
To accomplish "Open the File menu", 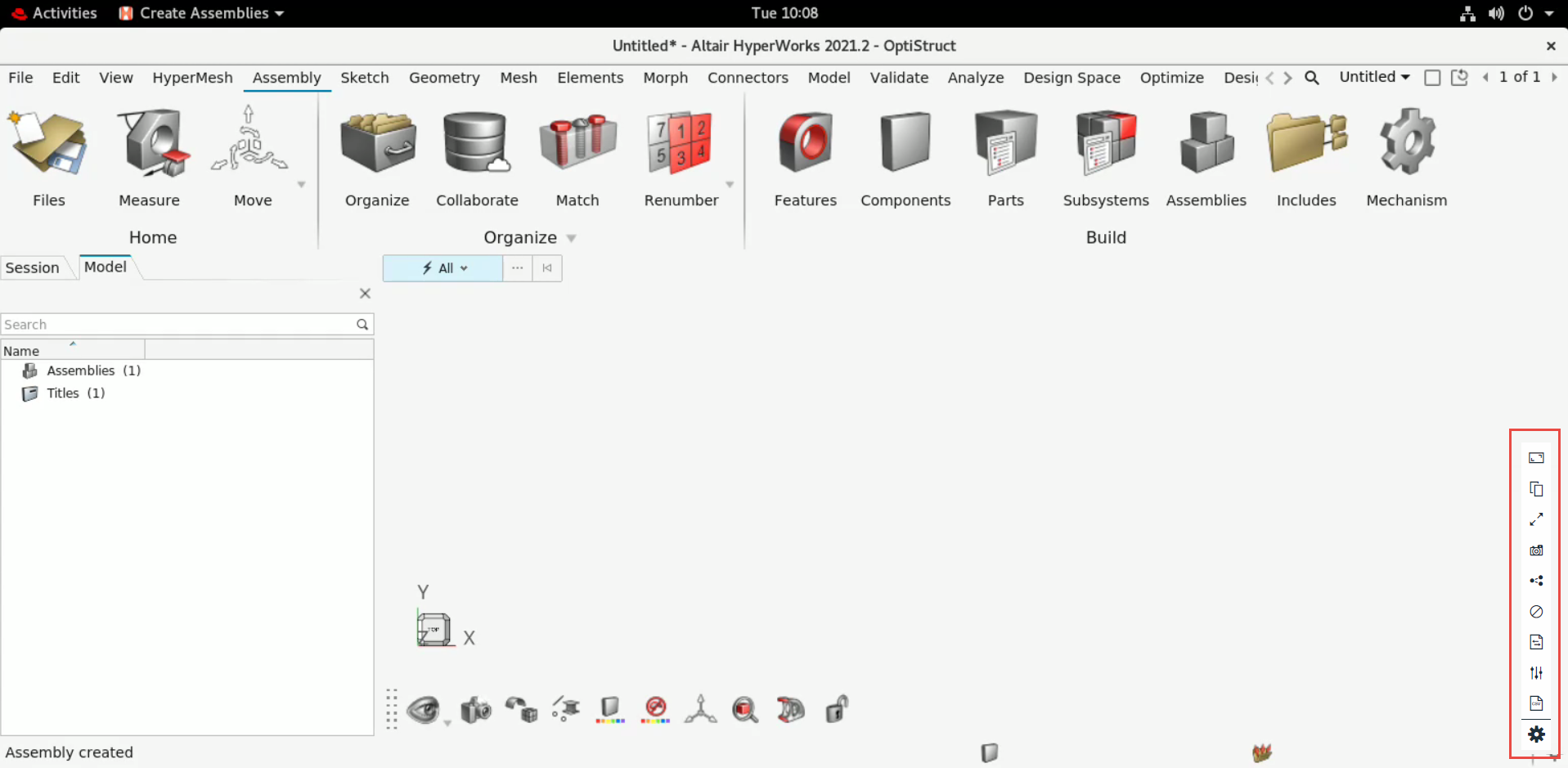I will (20, 78).
